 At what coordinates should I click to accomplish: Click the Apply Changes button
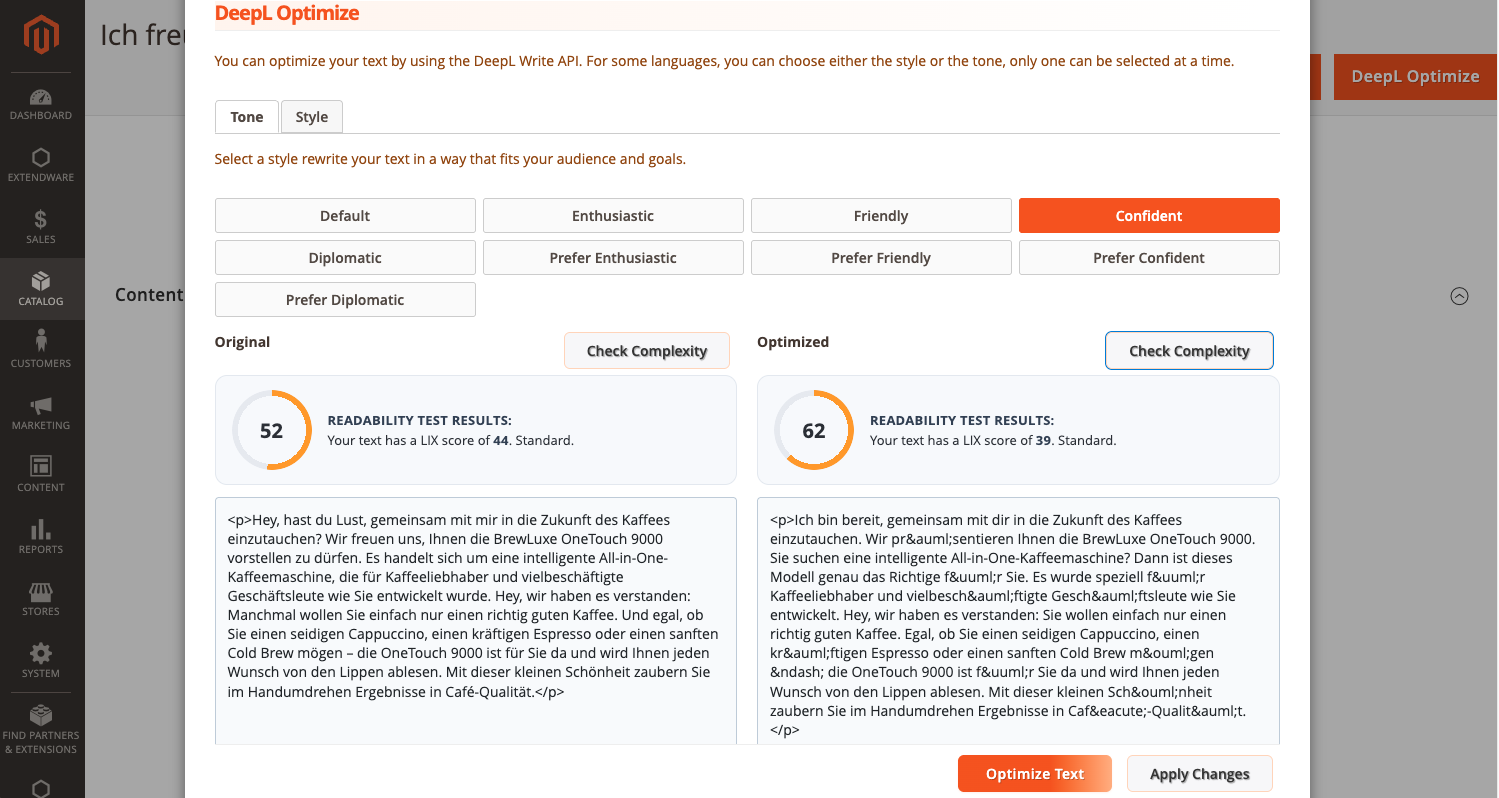click(1199, 774)
